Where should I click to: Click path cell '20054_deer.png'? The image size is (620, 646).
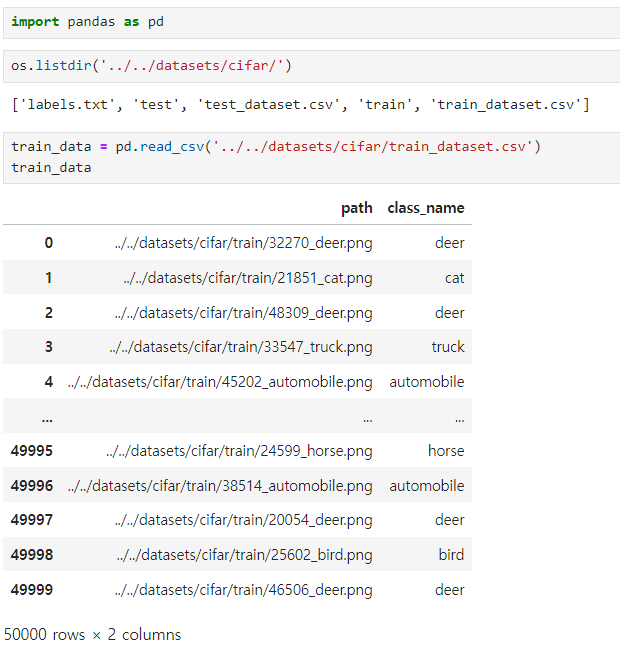[x=243, y=520]
